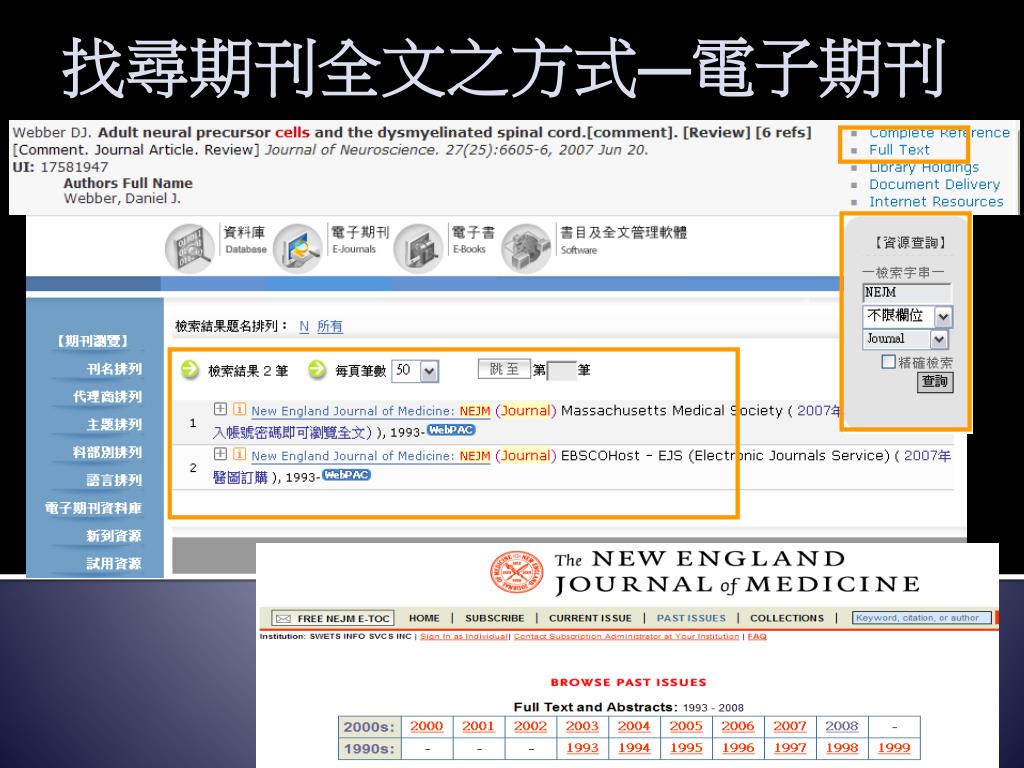Toggle the 精確檢索 checkbox
This screenshot has height=768, width=1024.
click(888, 362)
